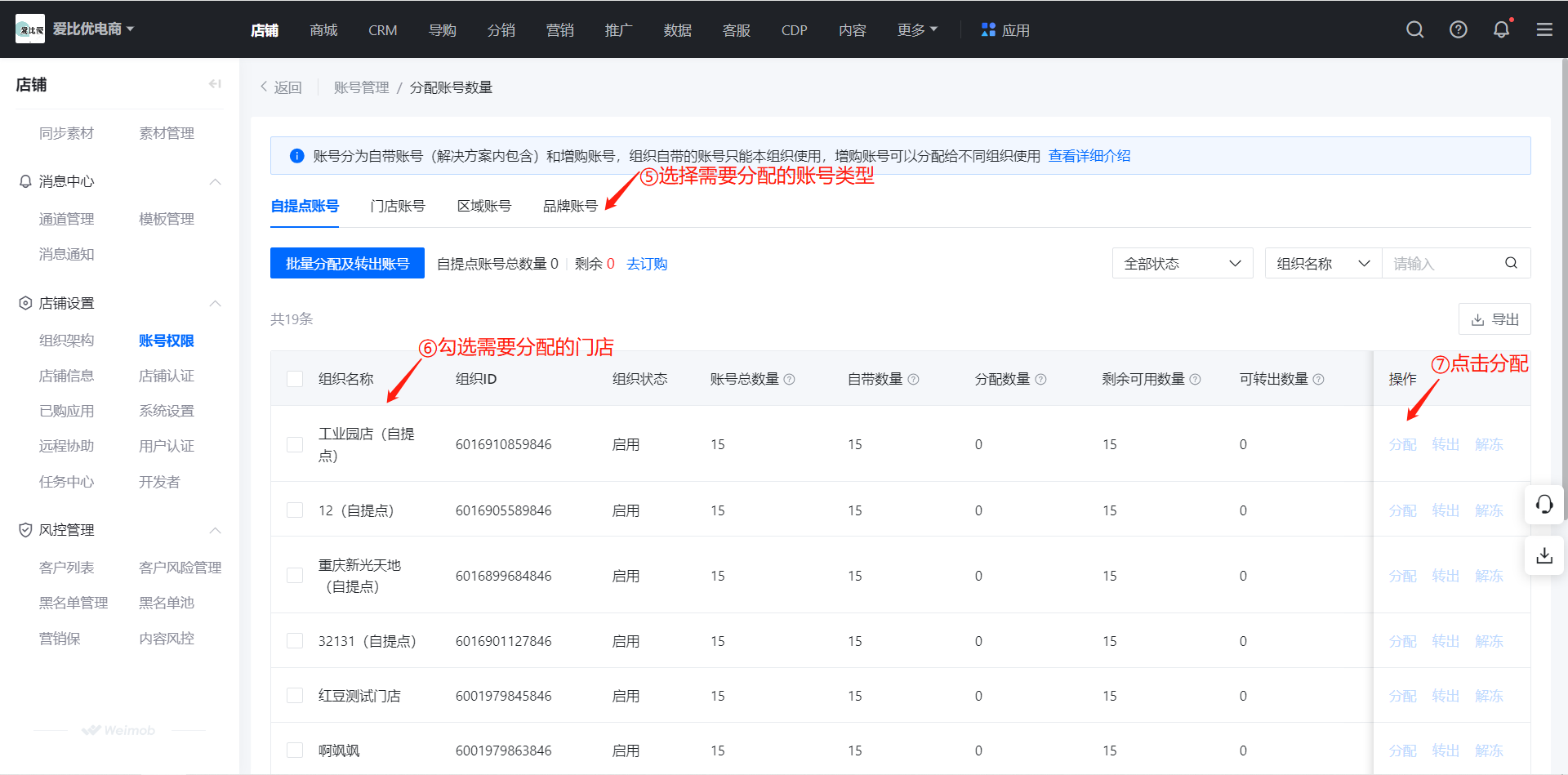
Task: Click info icon in notice banner
Action: tap(297, 156)
